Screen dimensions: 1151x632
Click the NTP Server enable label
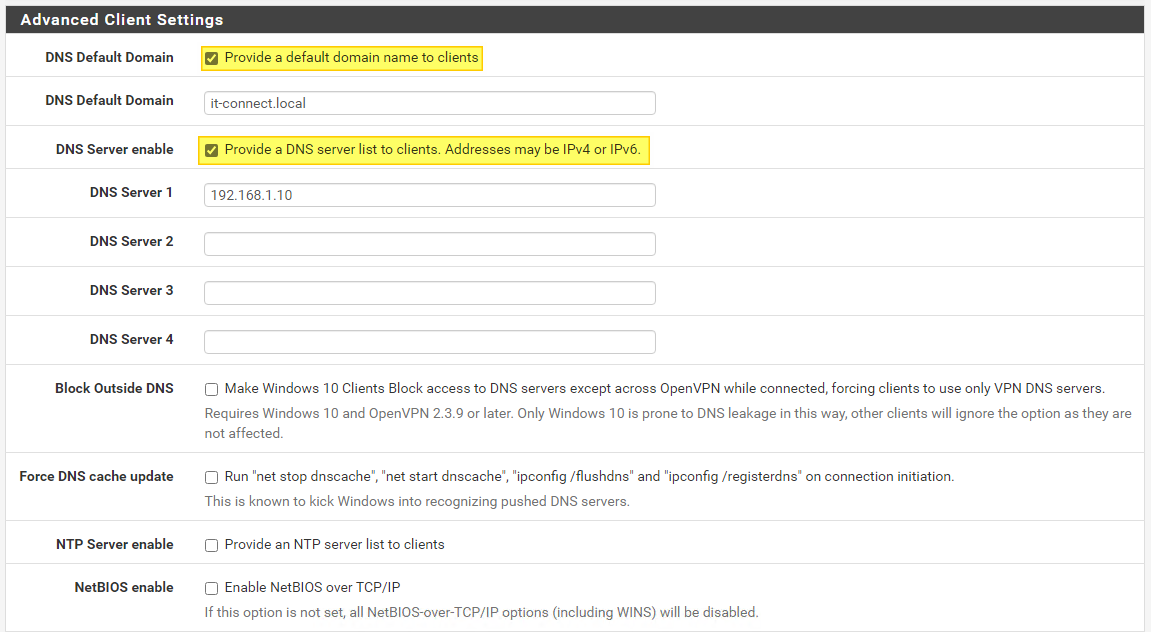tap(117, 544)
